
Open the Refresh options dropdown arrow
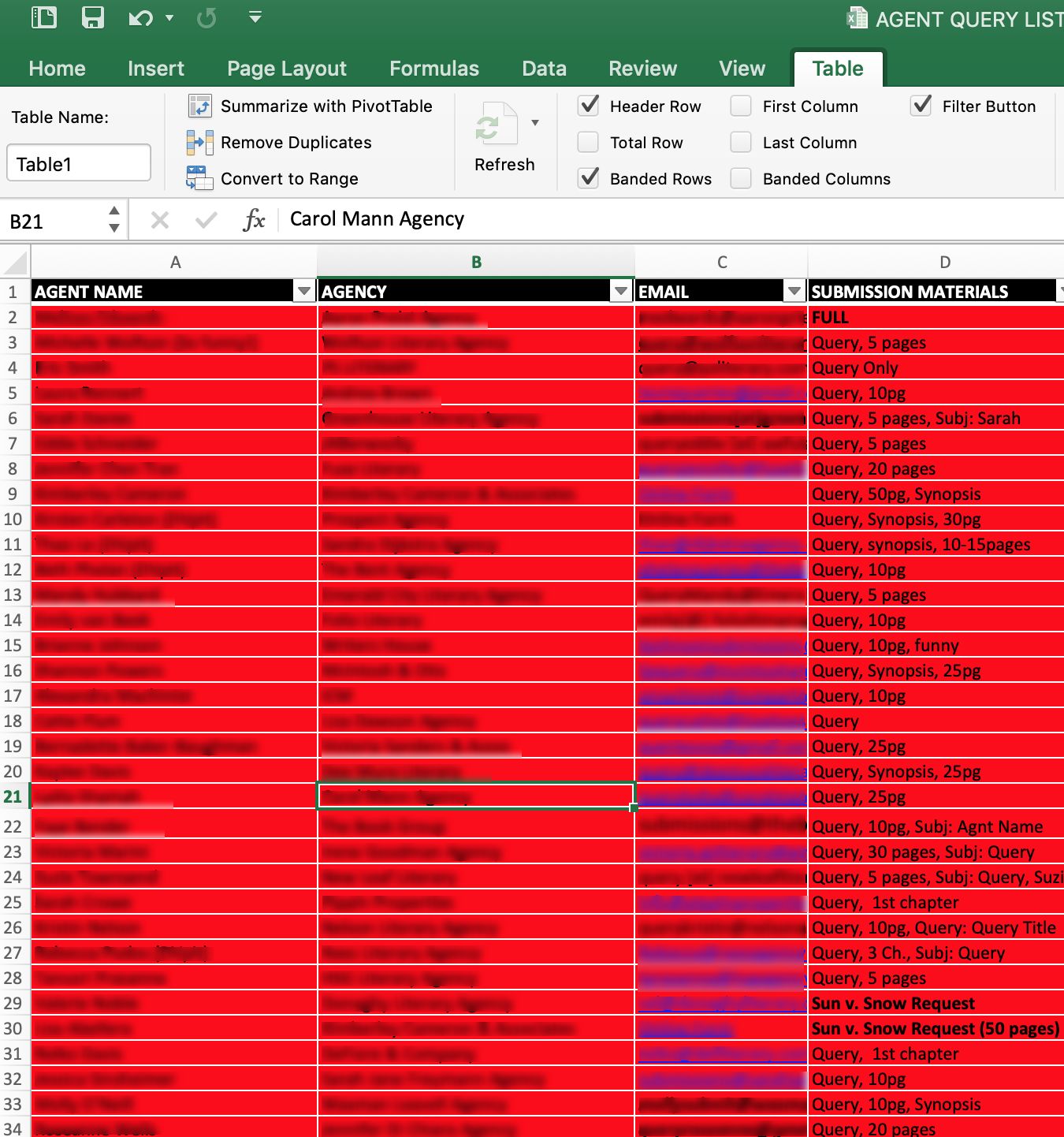coord(535,123)
